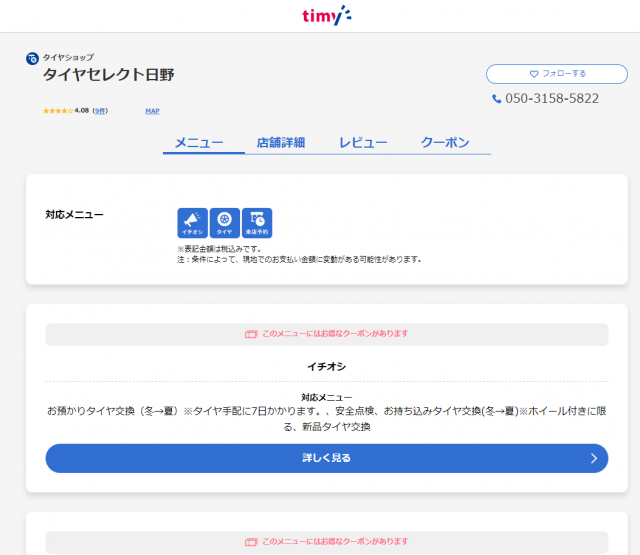The width and height of the screenshot is (640, 555).
Task: Click the star rating icons
Action: tap(57, 111)
